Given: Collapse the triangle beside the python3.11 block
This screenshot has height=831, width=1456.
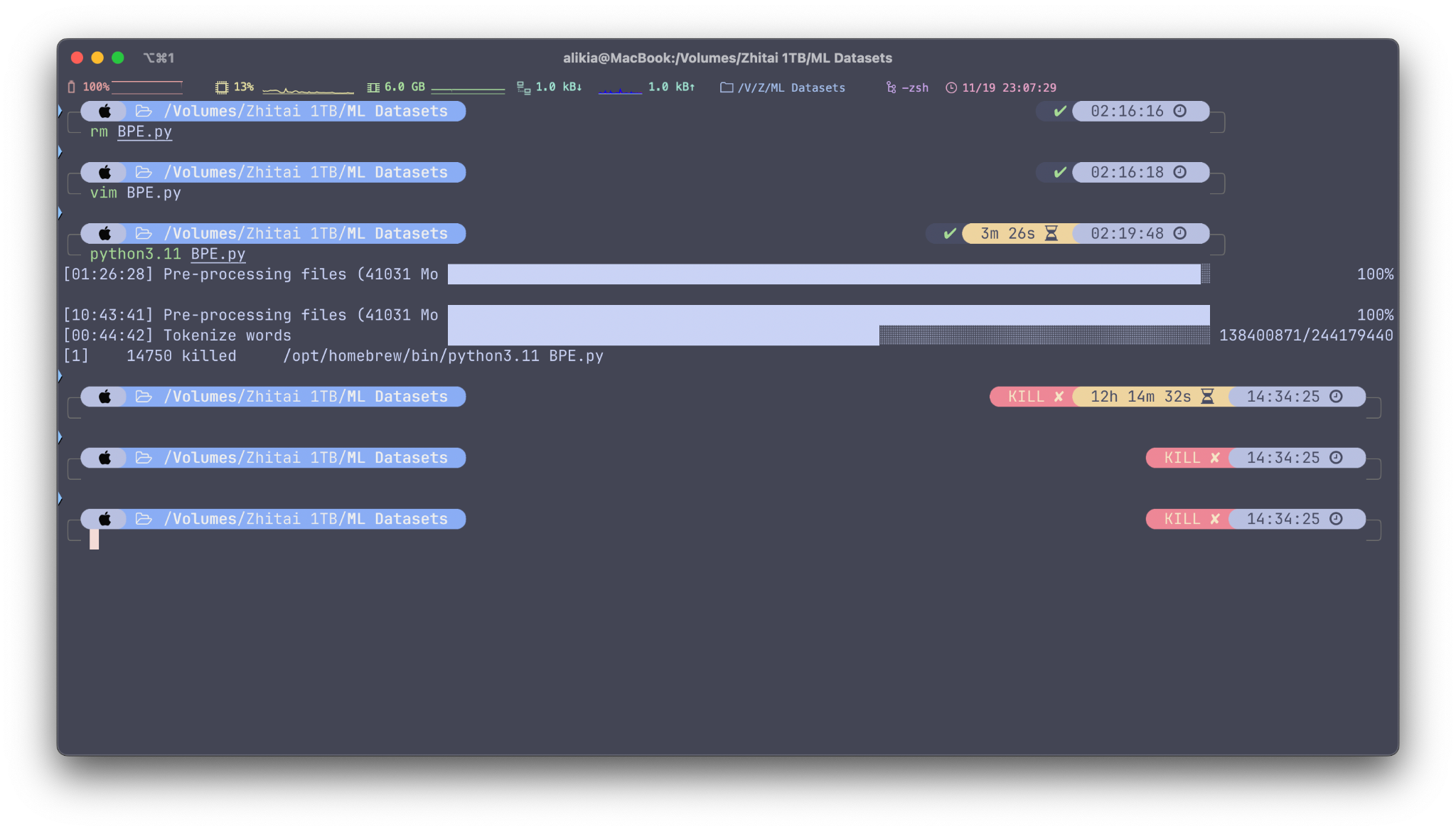Looking at the screenshot, I should [x=60, y=213].
